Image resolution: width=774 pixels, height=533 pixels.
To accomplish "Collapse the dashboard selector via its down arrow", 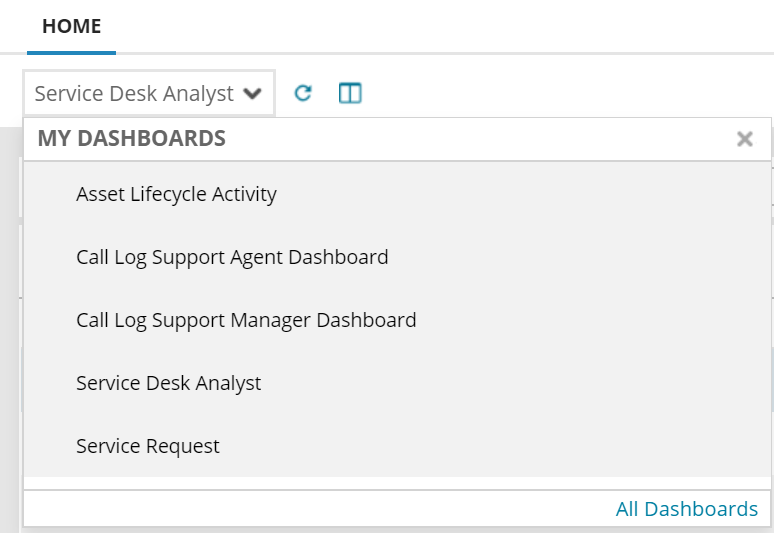I will (253, 93).
